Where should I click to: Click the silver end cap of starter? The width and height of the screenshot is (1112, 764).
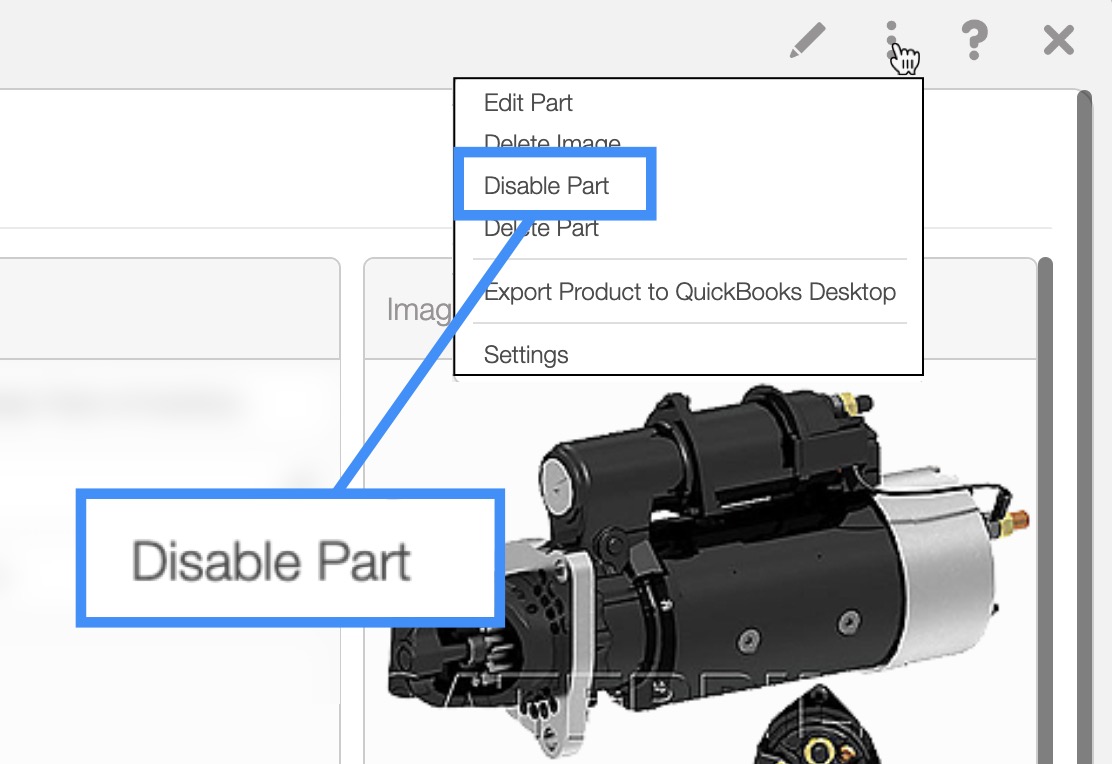coord(945,560)
